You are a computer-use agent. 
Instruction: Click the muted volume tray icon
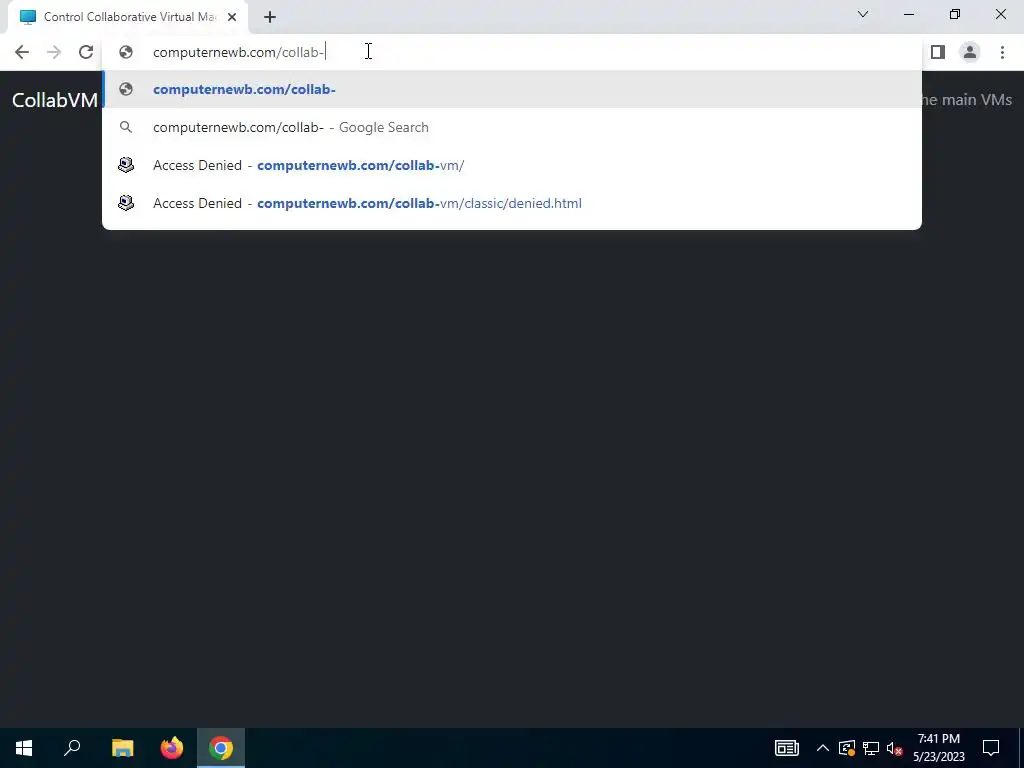point(895,748)
